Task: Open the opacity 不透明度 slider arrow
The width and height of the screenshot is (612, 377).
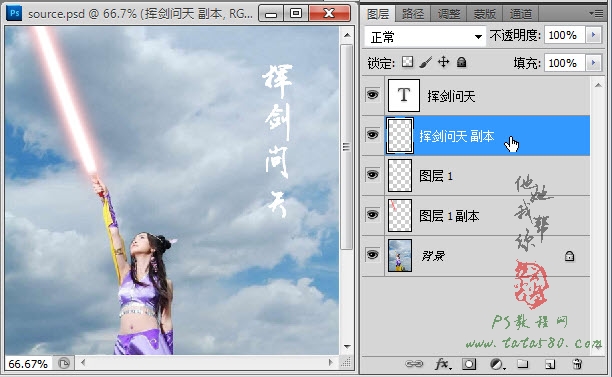Action: click(593, 35)
